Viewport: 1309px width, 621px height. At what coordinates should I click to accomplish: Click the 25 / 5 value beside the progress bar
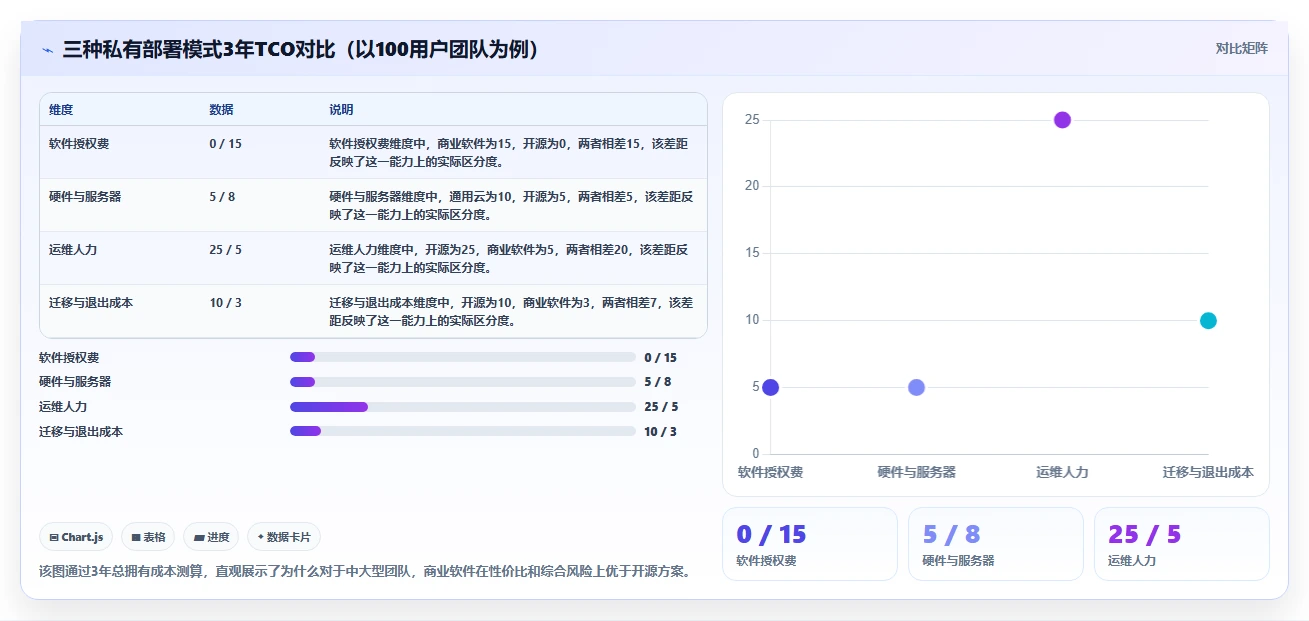pos(661,407)
